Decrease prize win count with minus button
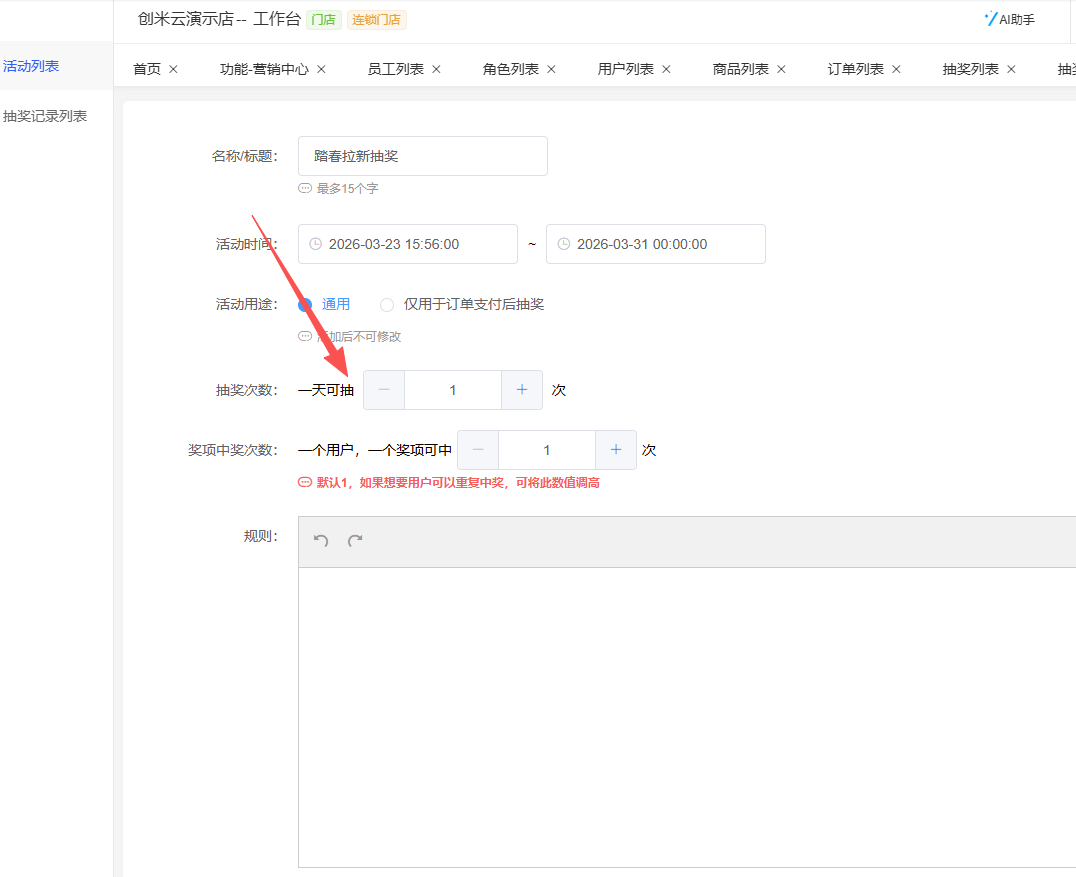1076x877 pixels. 478,450
